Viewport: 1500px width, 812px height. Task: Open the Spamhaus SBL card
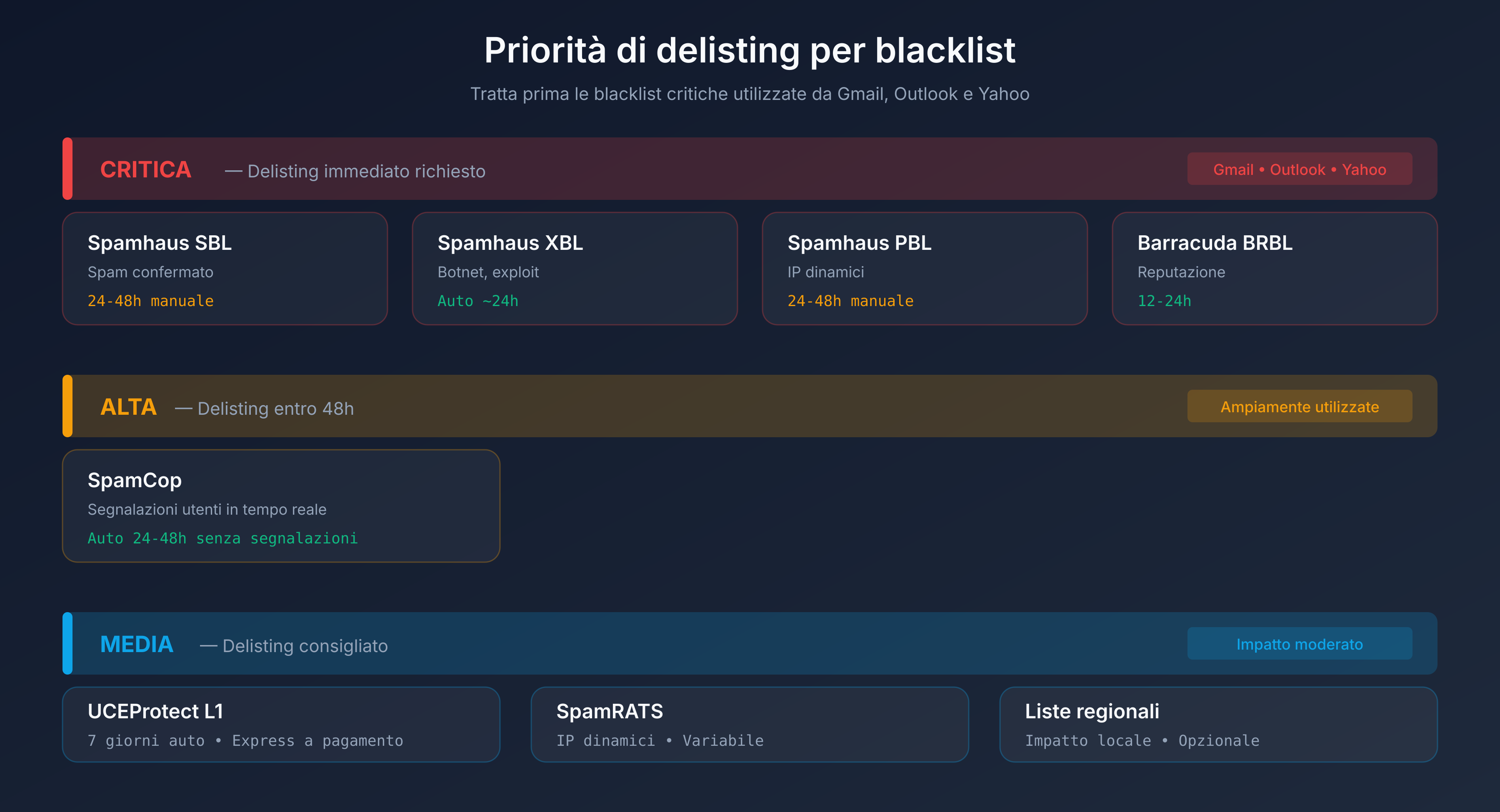tap(225, 268)
